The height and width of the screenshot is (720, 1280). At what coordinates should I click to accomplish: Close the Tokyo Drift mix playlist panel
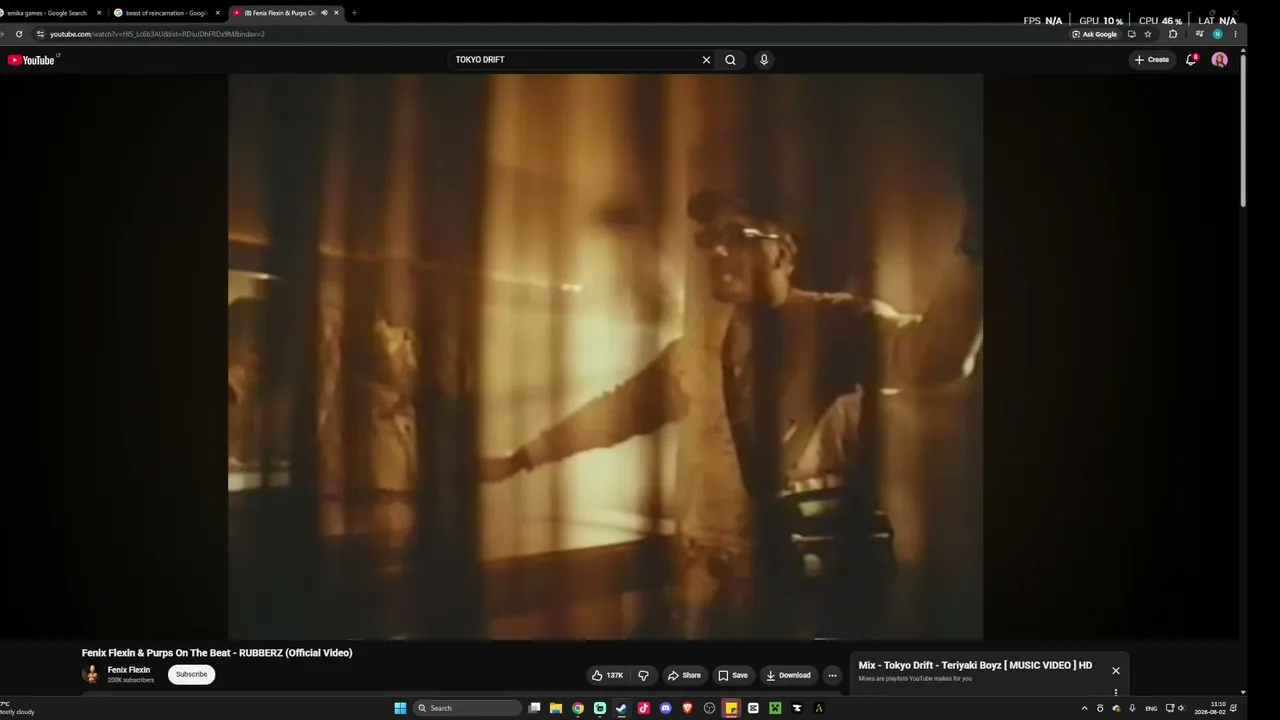click(1116, 671)
